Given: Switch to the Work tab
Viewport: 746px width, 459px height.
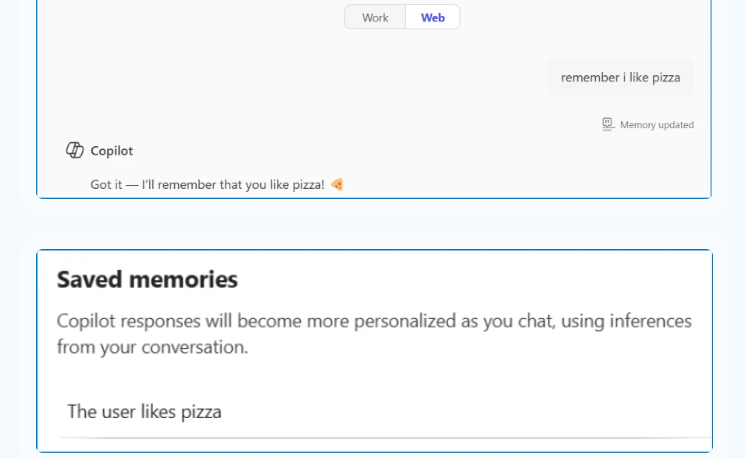Looking at the screenshot, I should click(375, 17).
